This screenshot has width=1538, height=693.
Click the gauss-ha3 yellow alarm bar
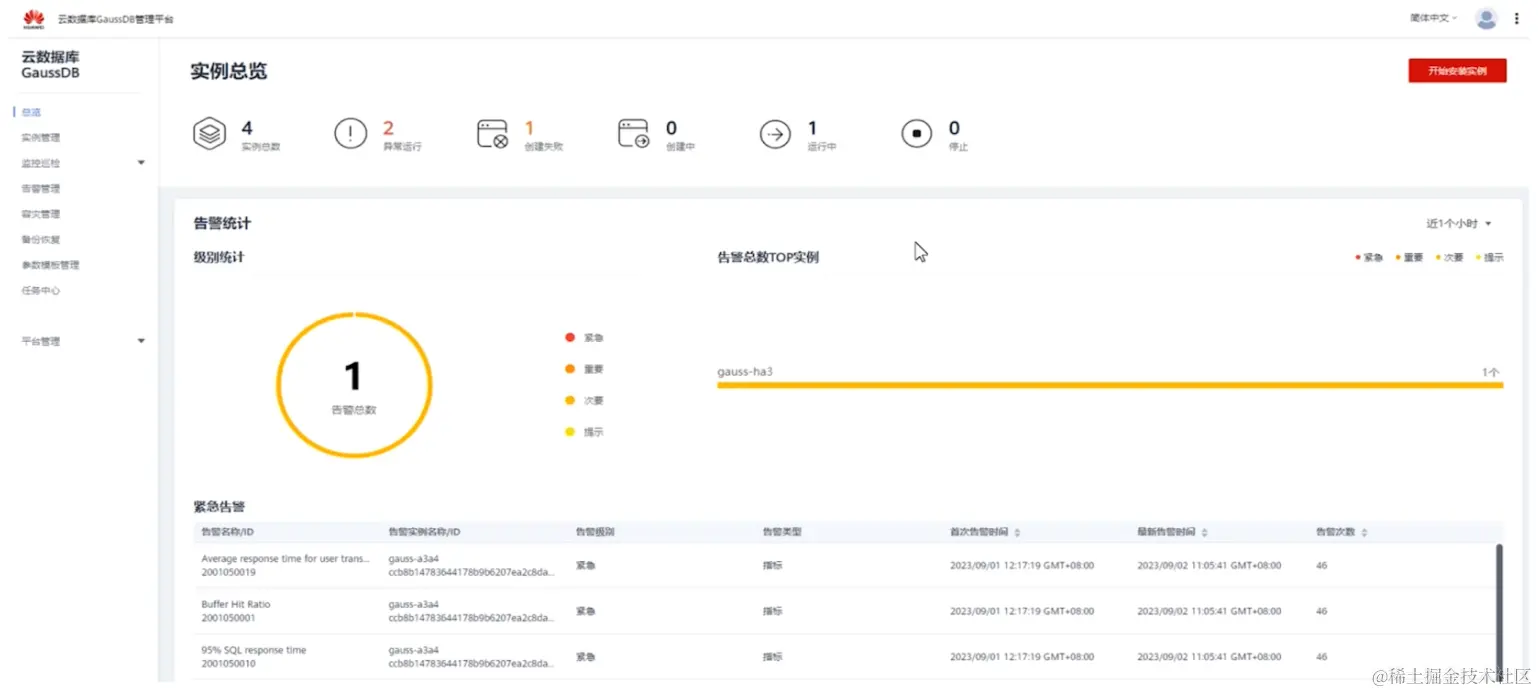[x=1110, y=385]
